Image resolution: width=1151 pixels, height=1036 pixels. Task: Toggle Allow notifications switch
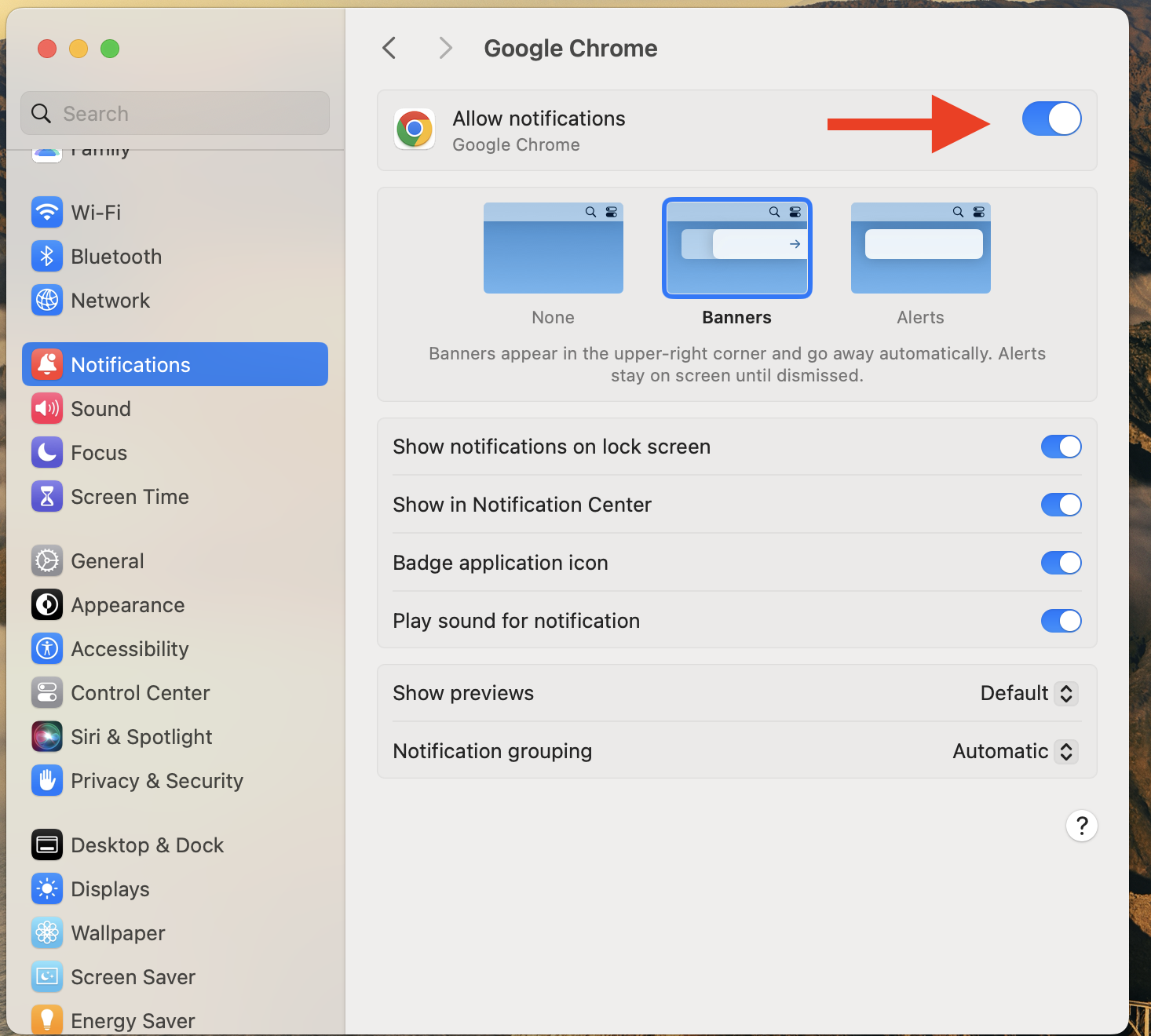1052,119
